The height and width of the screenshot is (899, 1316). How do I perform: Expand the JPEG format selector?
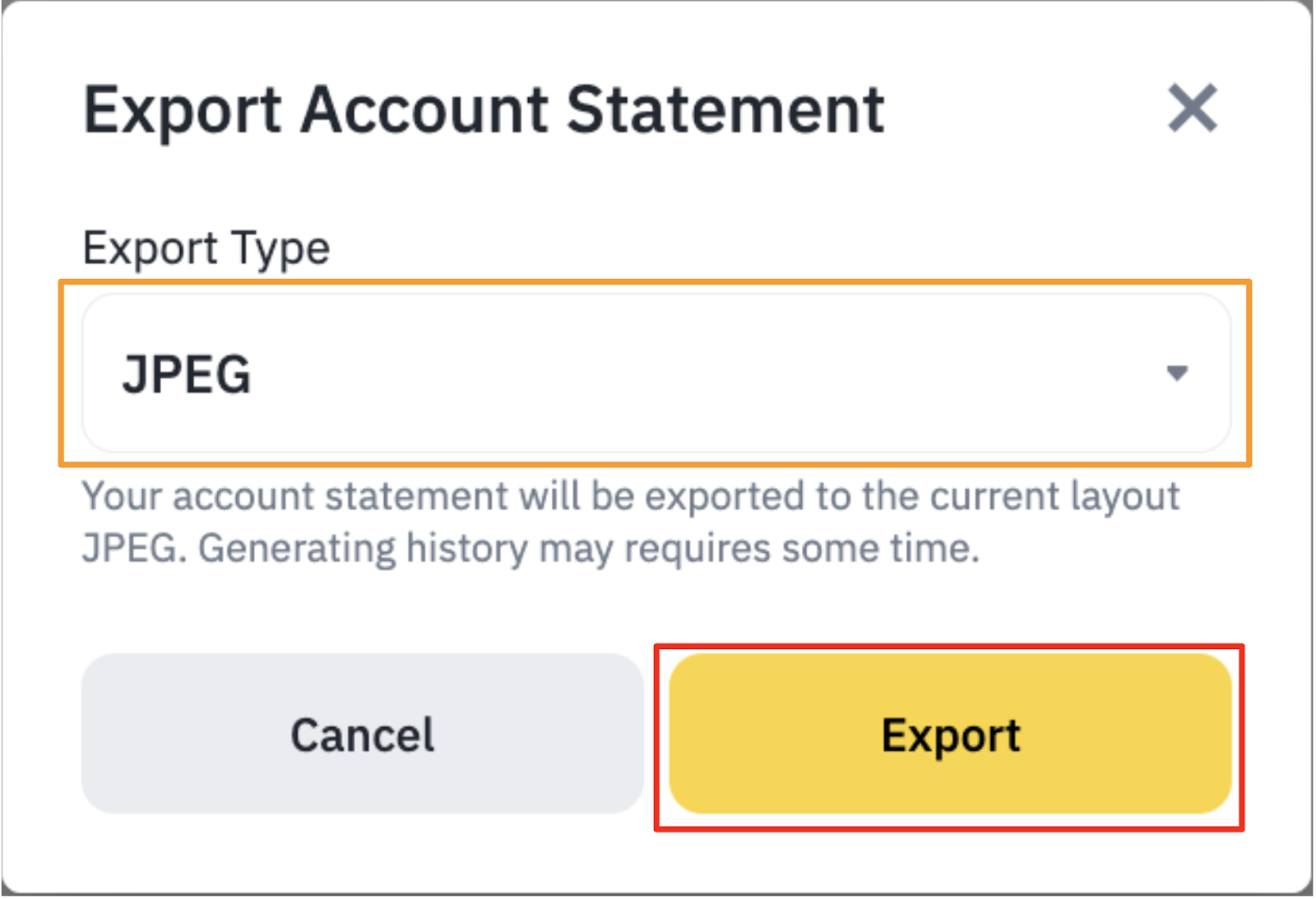(x=656, y=373)
